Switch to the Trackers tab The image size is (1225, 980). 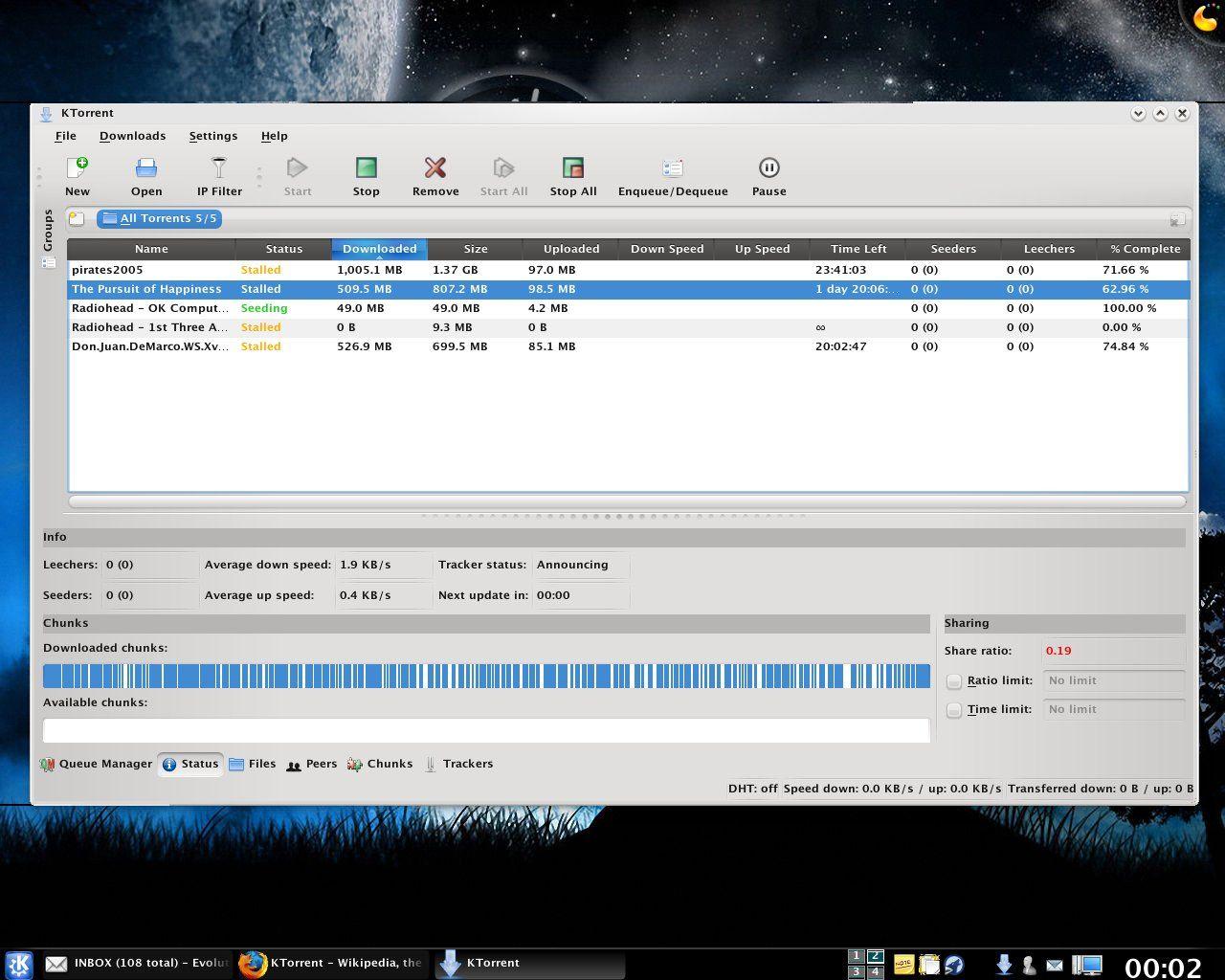(x=458, y=764)
